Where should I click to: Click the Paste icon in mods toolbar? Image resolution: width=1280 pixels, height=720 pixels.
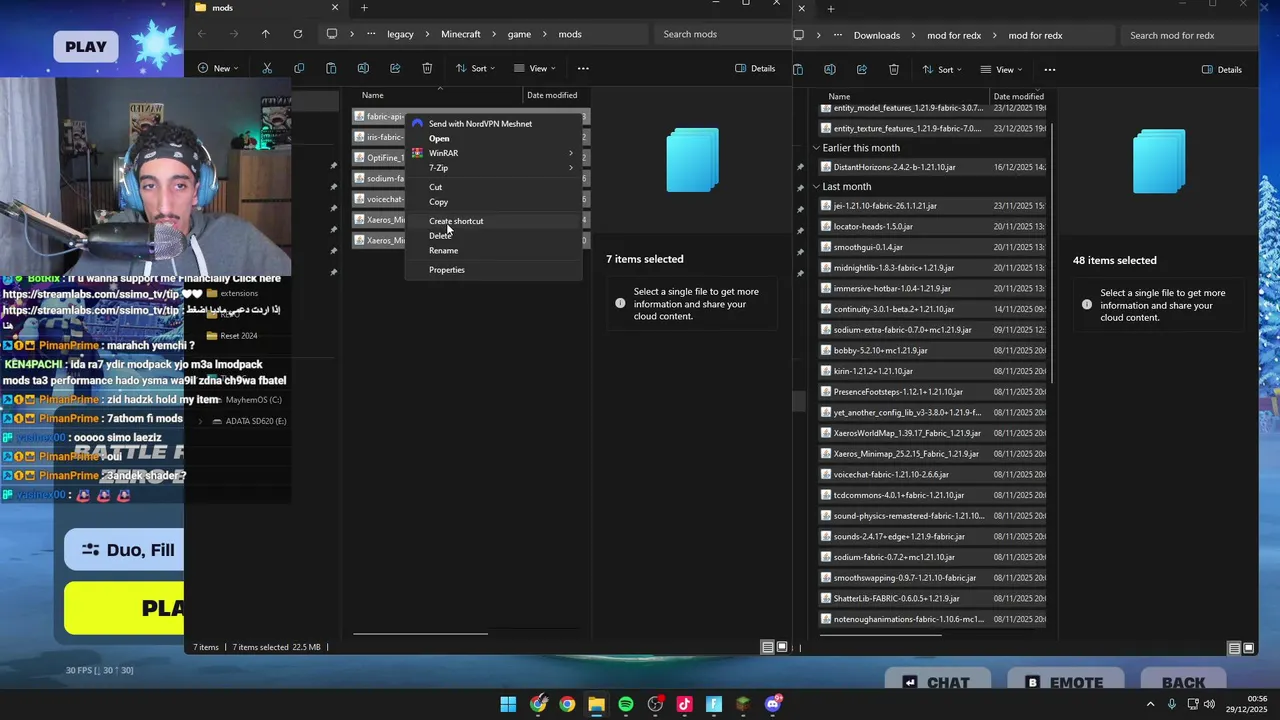[331, 68]
